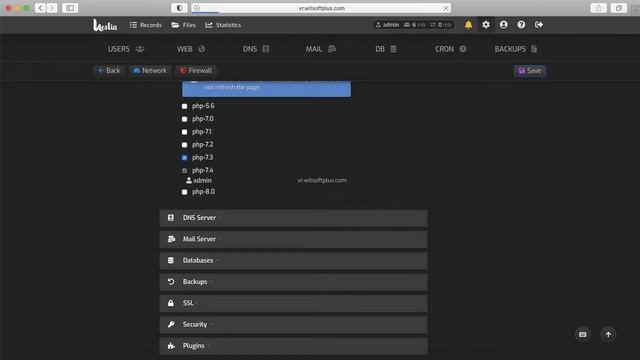
Task: Click Safari forward navigation arrow
Action: (52, 8)
